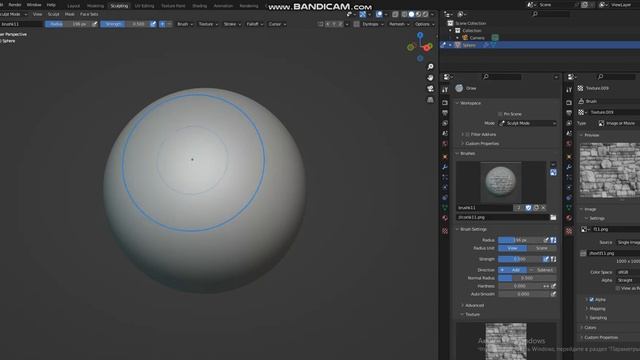The height and width of the screenshot is (360, 640).
Task: Expand the Mapping subpanel
Action: click(x=596, y=309)
